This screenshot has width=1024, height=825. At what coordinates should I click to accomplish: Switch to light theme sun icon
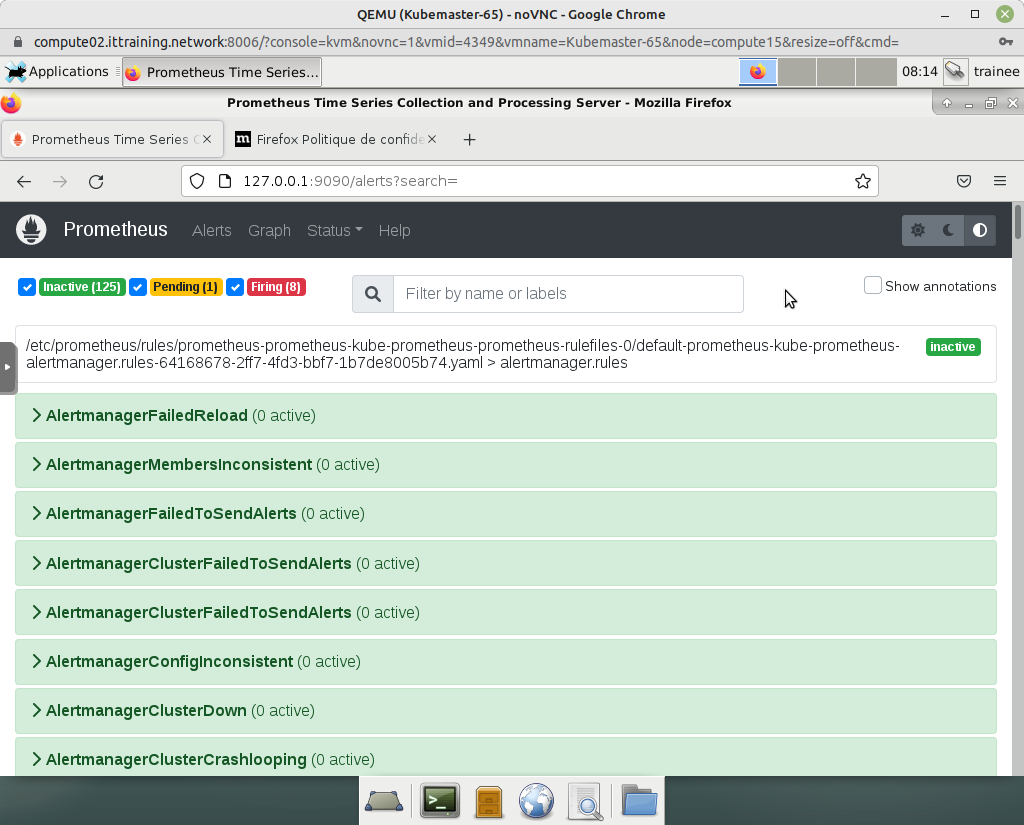point(918,230)
